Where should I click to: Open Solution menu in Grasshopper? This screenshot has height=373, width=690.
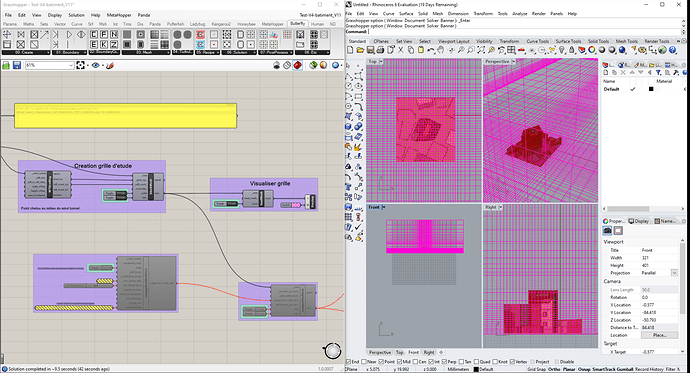[76, 15]
